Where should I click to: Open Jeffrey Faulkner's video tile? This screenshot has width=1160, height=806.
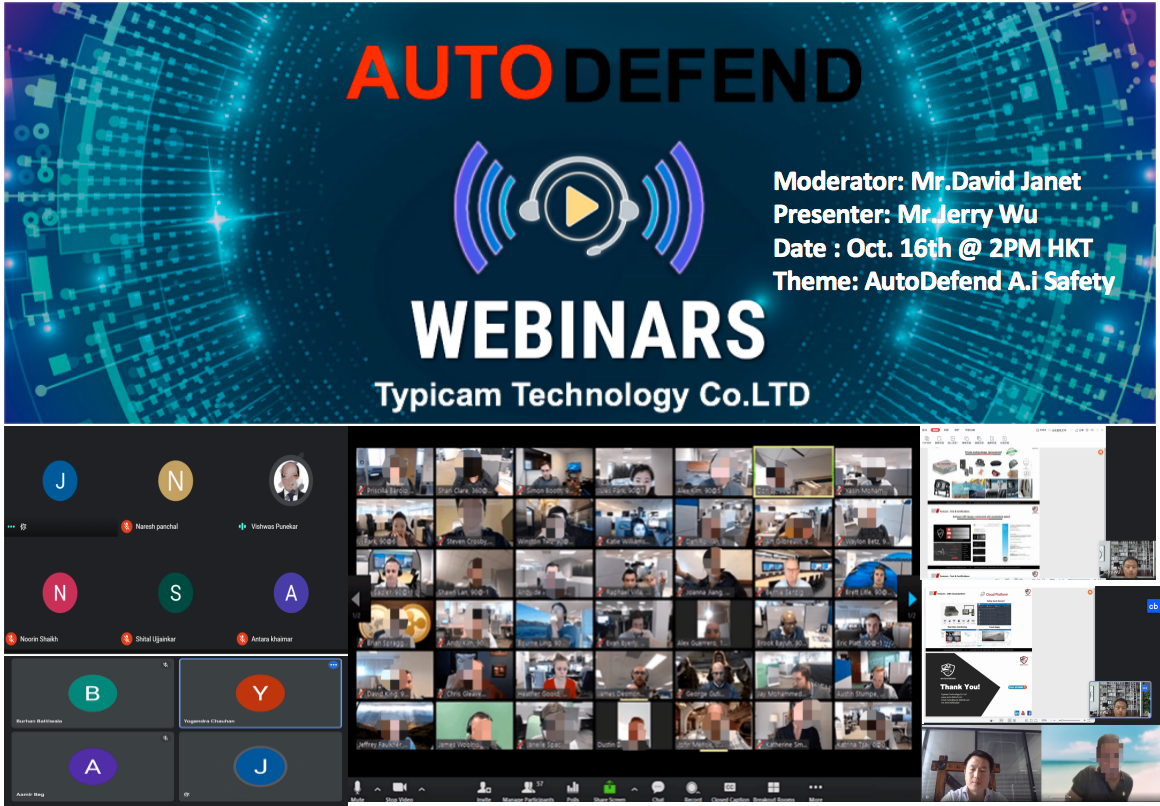[x=394, y=726]
